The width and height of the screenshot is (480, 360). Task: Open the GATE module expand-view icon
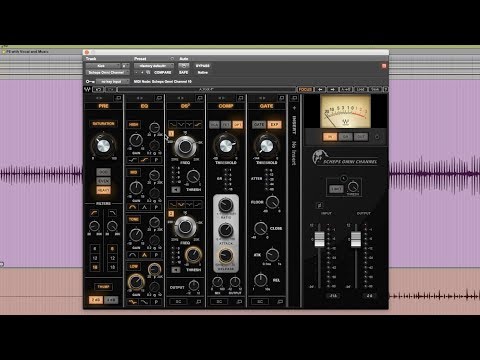(x=281, y=98)
